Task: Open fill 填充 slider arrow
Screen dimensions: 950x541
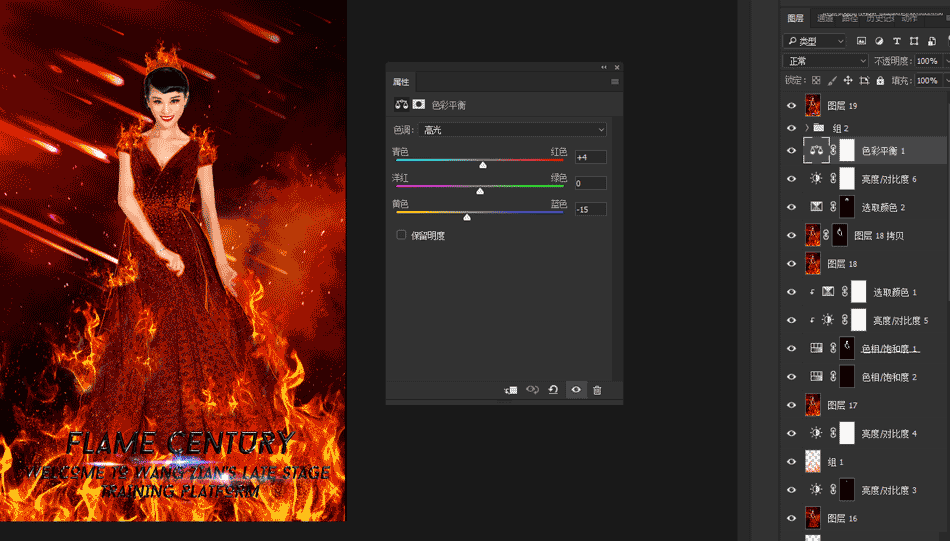Action: click(946, 80)
